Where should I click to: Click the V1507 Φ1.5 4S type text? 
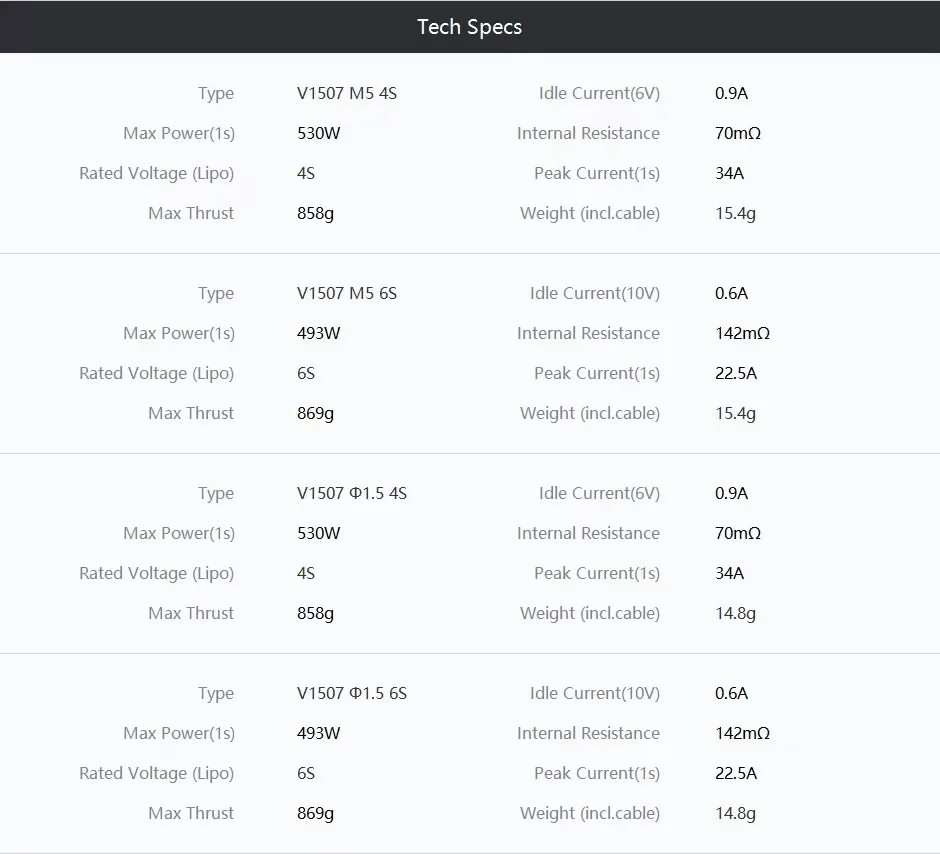(352, 493)
